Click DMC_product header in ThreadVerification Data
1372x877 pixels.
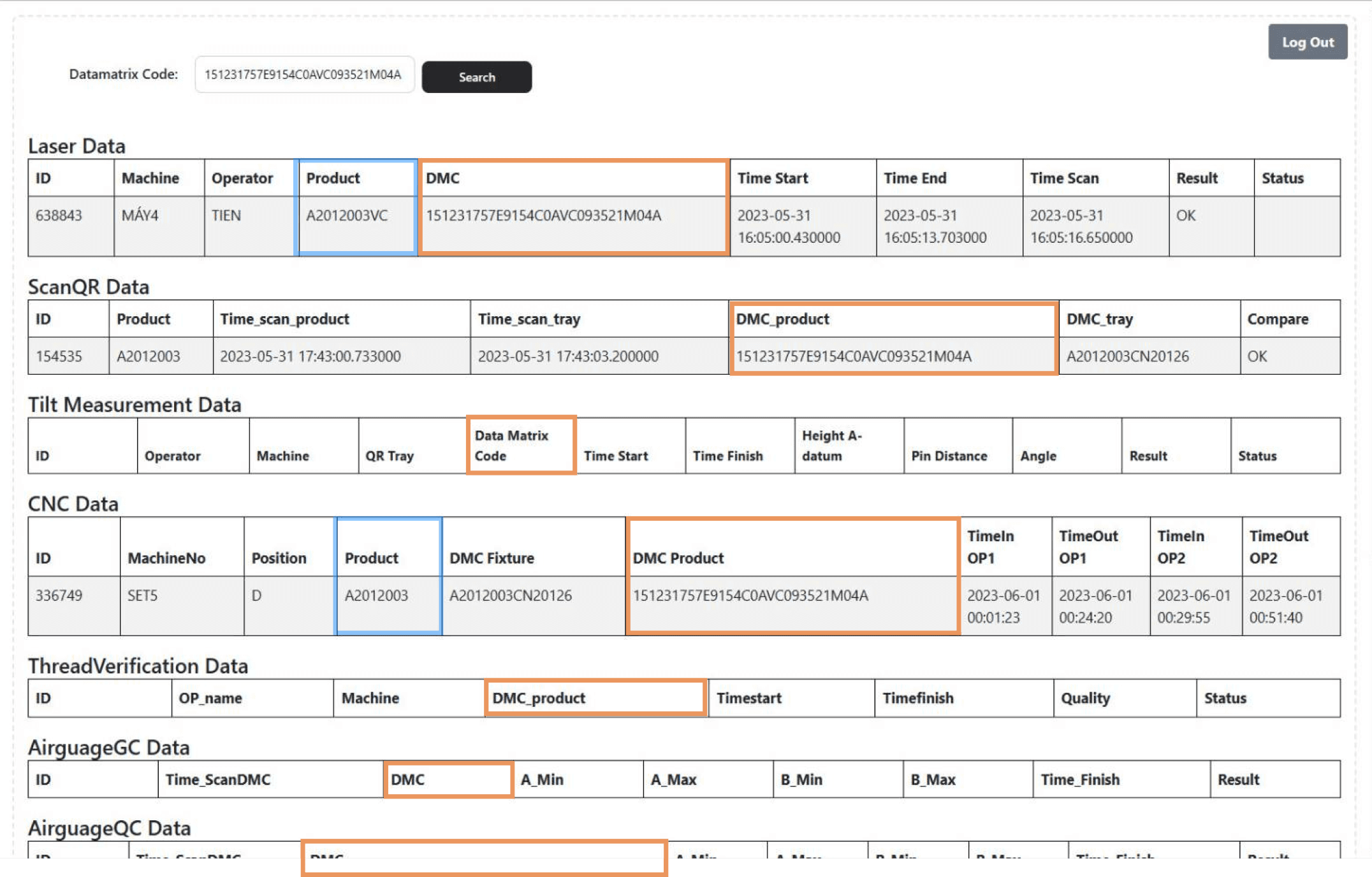tap(539, 699)
